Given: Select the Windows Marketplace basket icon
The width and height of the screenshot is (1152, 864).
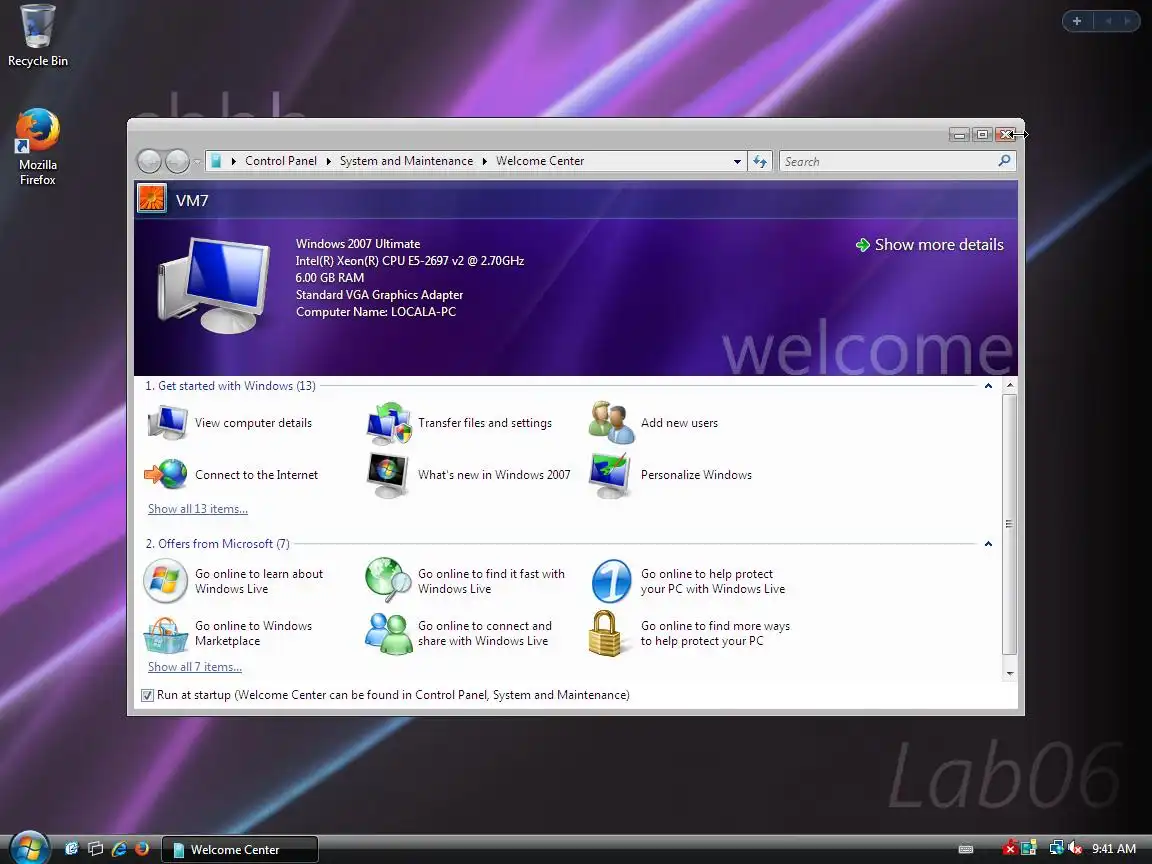Looking at the screenshot, I should (165, 634).
